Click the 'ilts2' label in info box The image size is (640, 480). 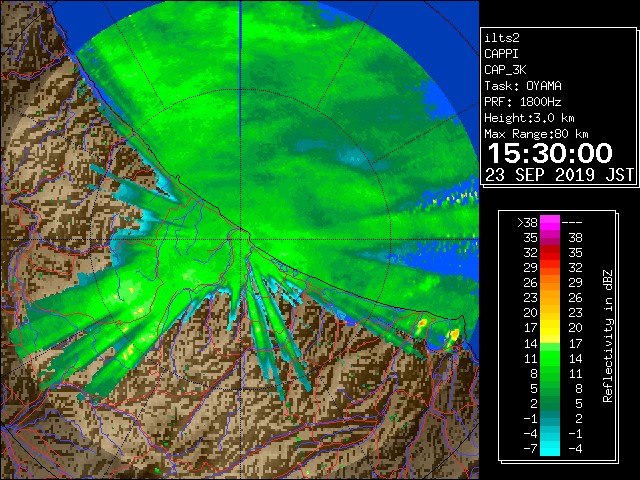502,38
